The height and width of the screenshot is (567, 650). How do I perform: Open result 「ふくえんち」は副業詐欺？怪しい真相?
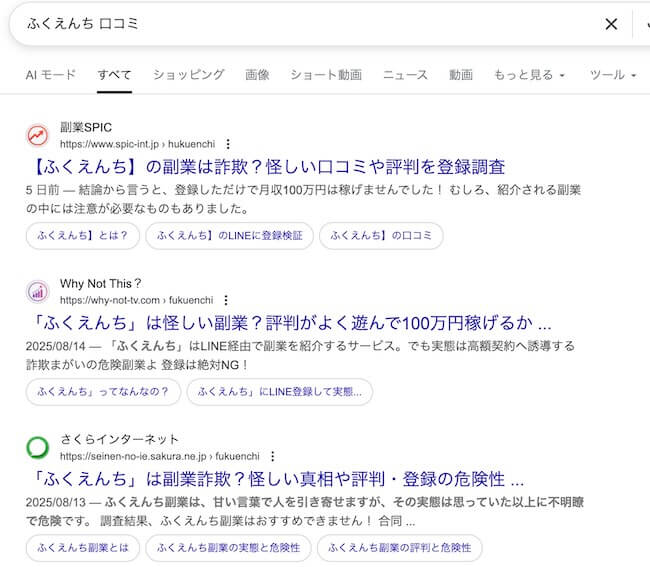(x=278, y=479)
